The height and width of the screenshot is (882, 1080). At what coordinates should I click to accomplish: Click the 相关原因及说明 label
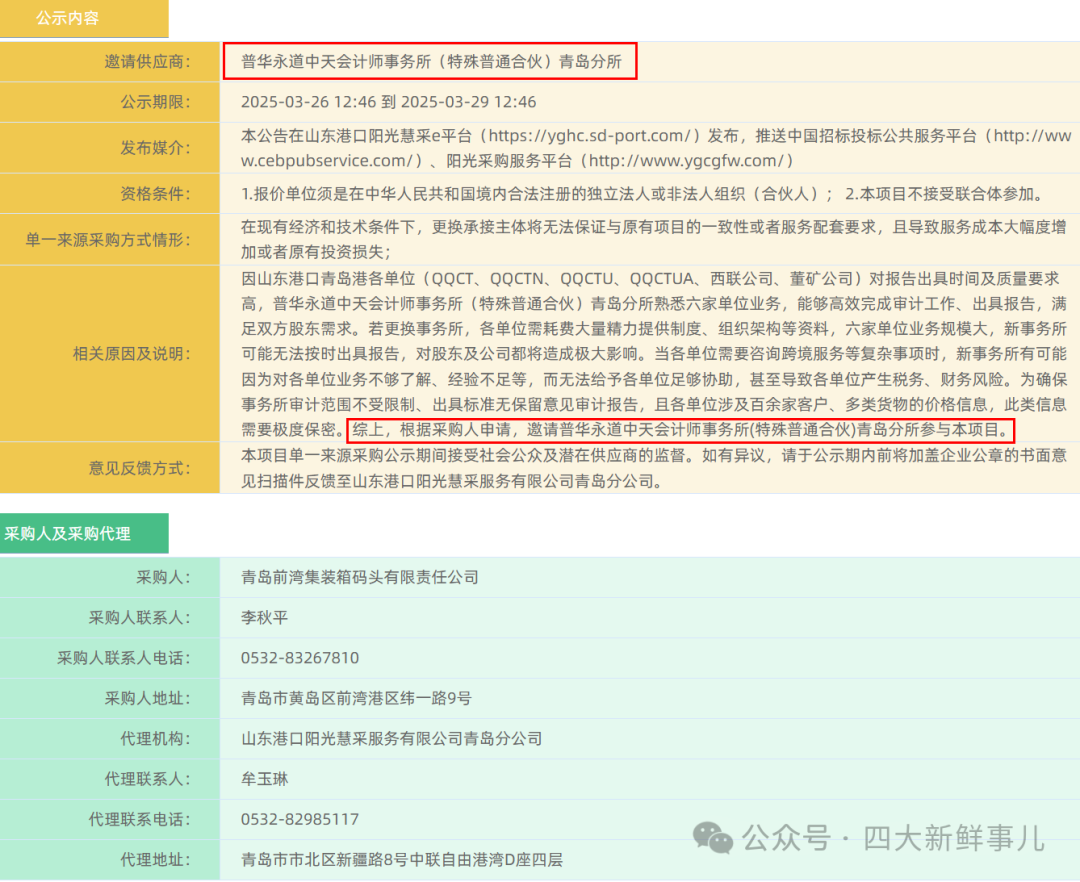pos(132,354)
